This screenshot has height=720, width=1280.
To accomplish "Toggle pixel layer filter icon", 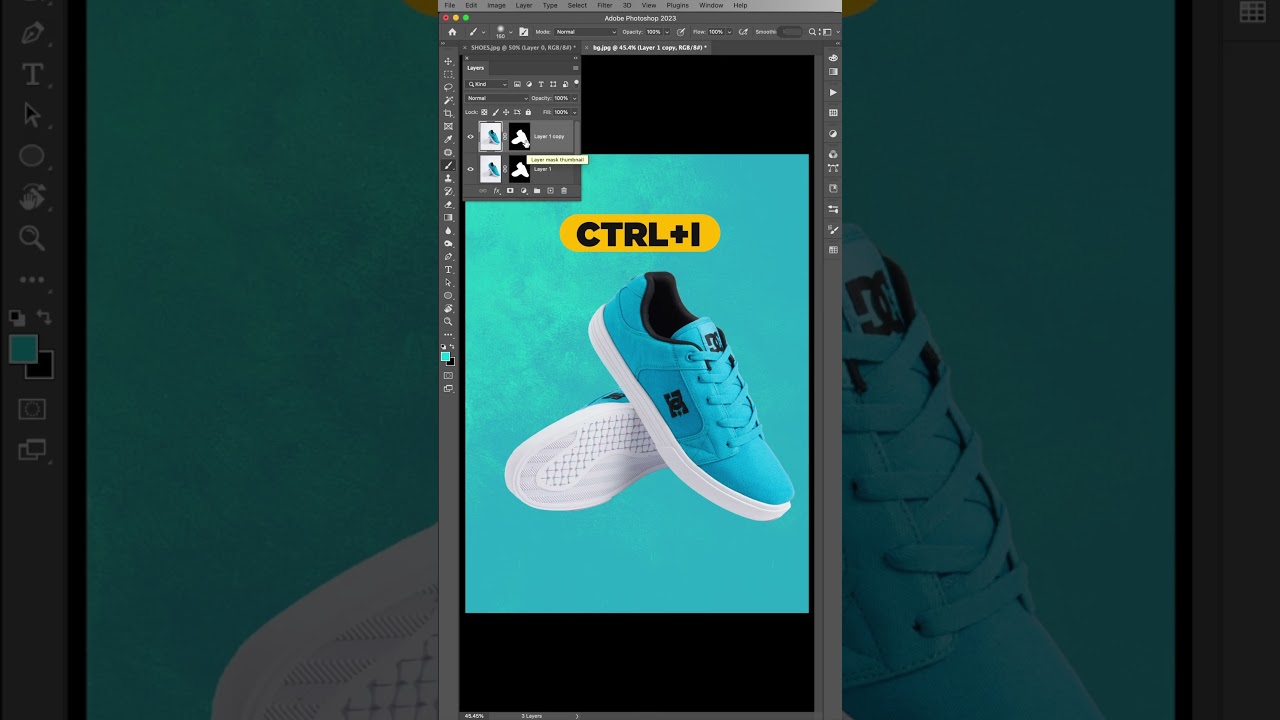I will [517, 84].
